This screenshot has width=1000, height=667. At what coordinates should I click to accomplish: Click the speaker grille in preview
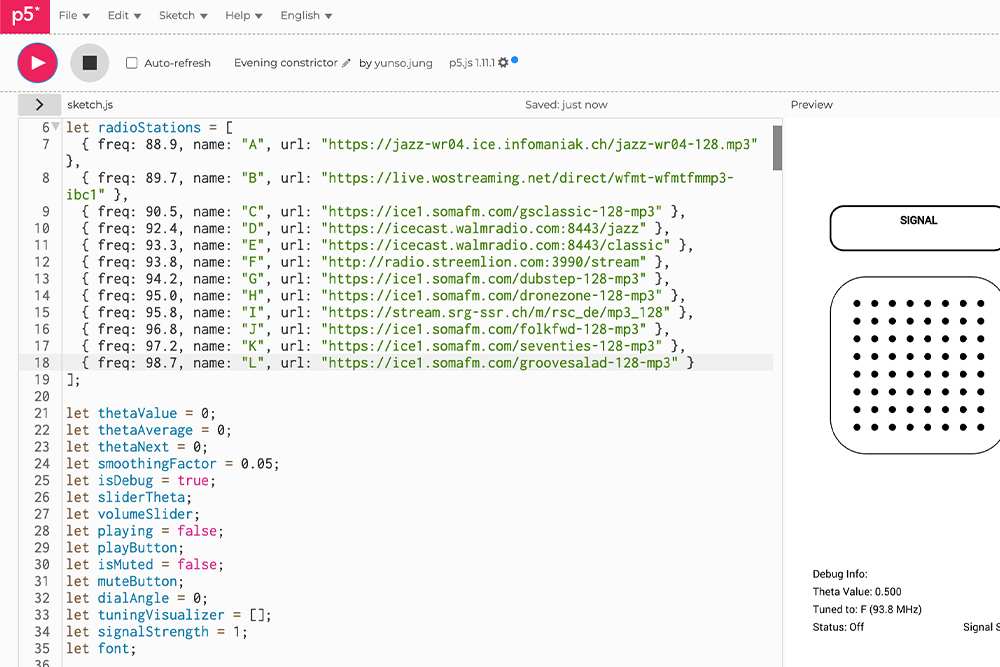(x=915, y=365)
